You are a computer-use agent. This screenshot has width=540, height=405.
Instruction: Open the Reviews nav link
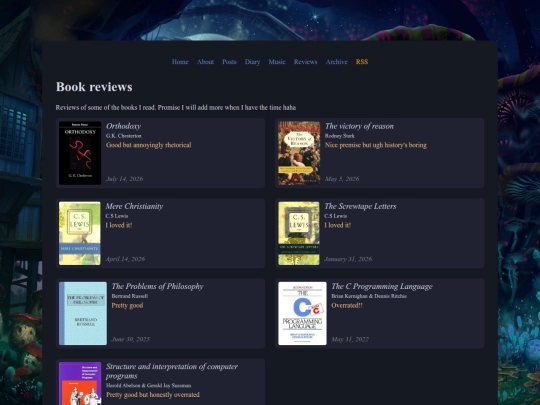305,62
